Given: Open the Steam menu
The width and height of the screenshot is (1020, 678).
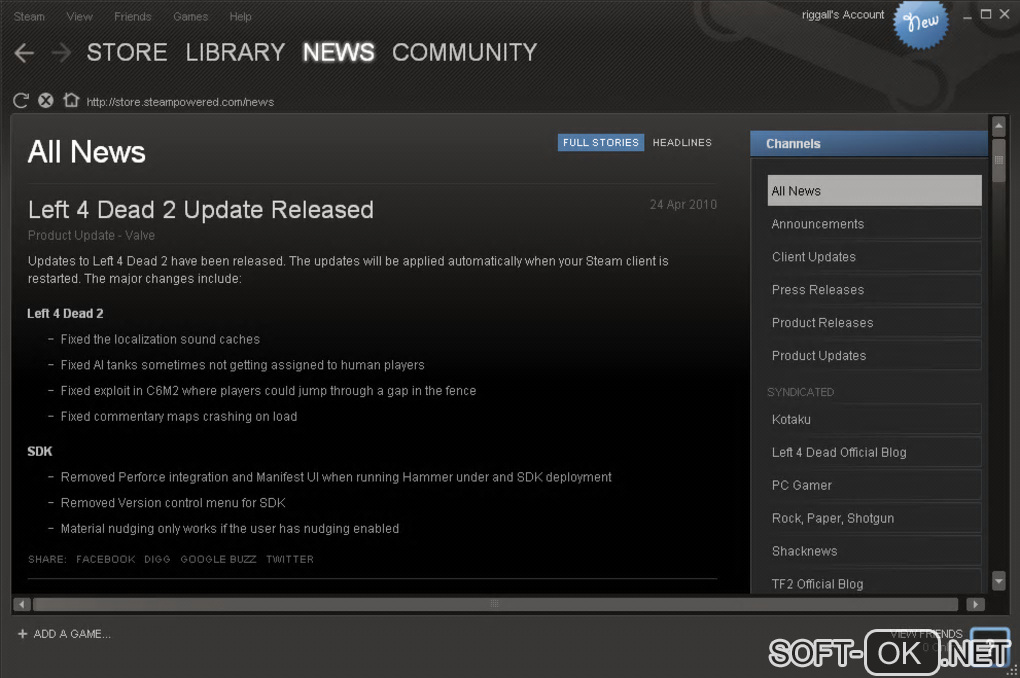Looking at the screenshot, I should point(29,17).
